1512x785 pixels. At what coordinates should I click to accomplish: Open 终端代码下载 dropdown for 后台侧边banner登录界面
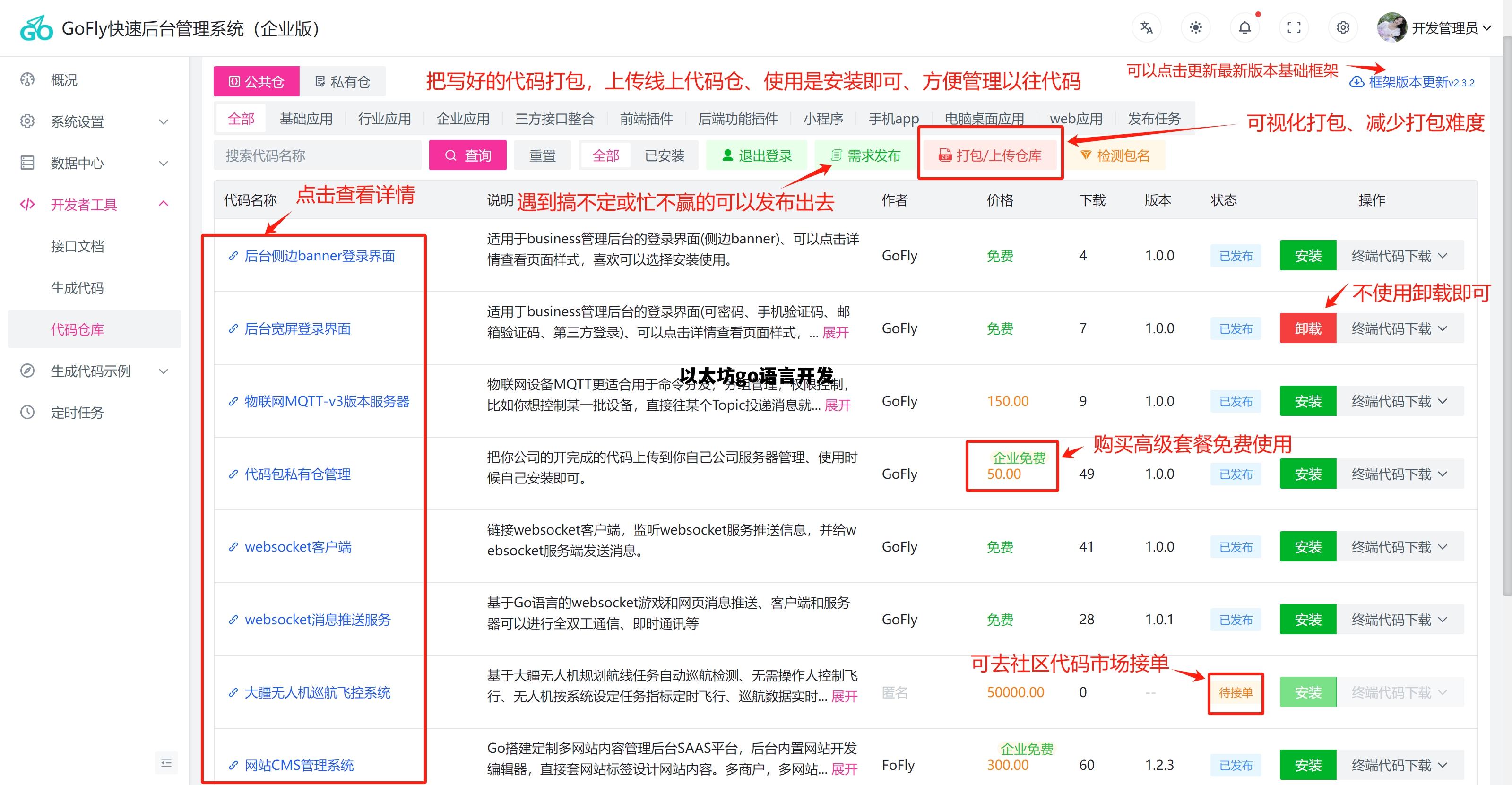1400,256
